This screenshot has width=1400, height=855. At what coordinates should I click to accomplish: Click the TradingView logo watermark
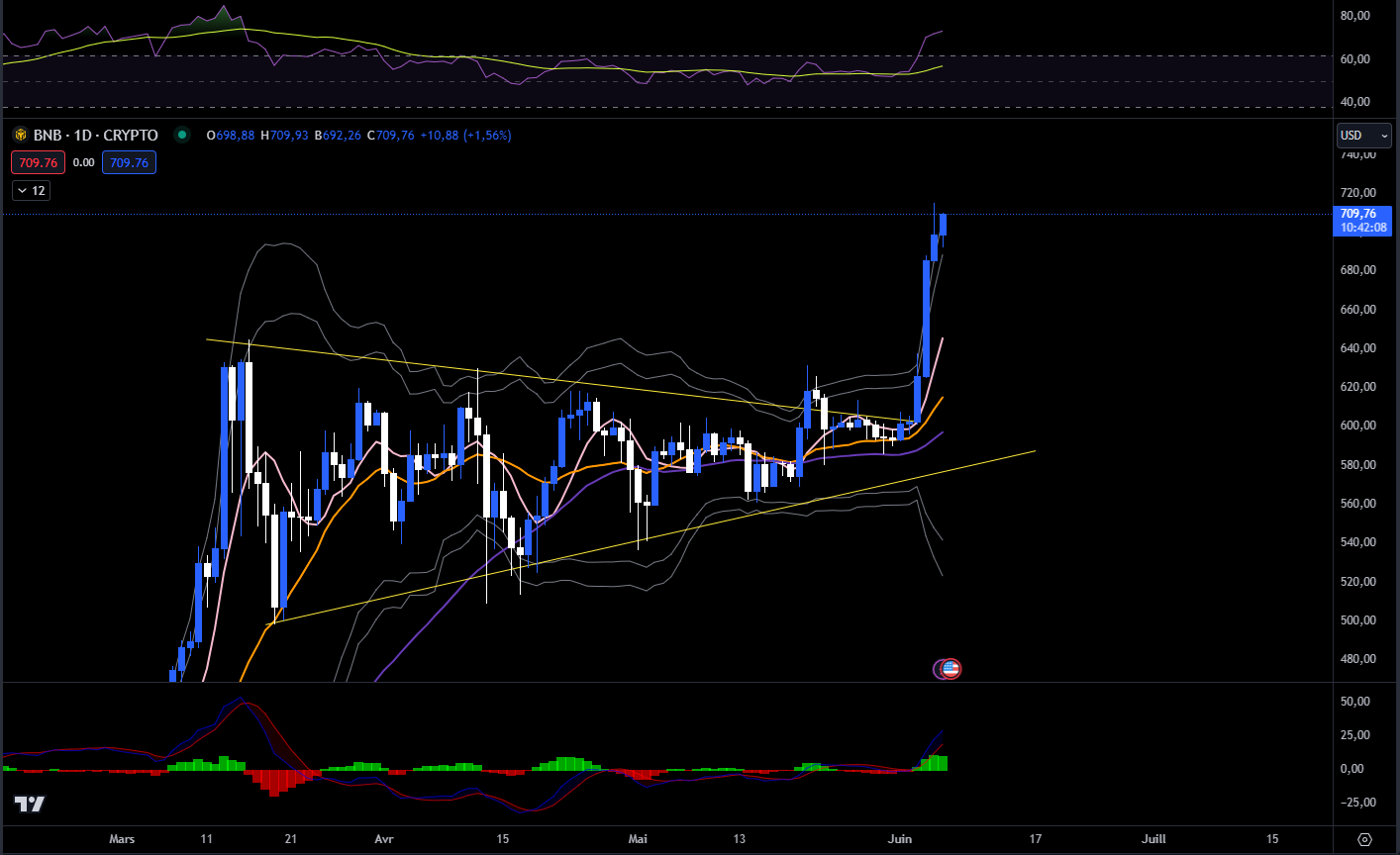28,805
